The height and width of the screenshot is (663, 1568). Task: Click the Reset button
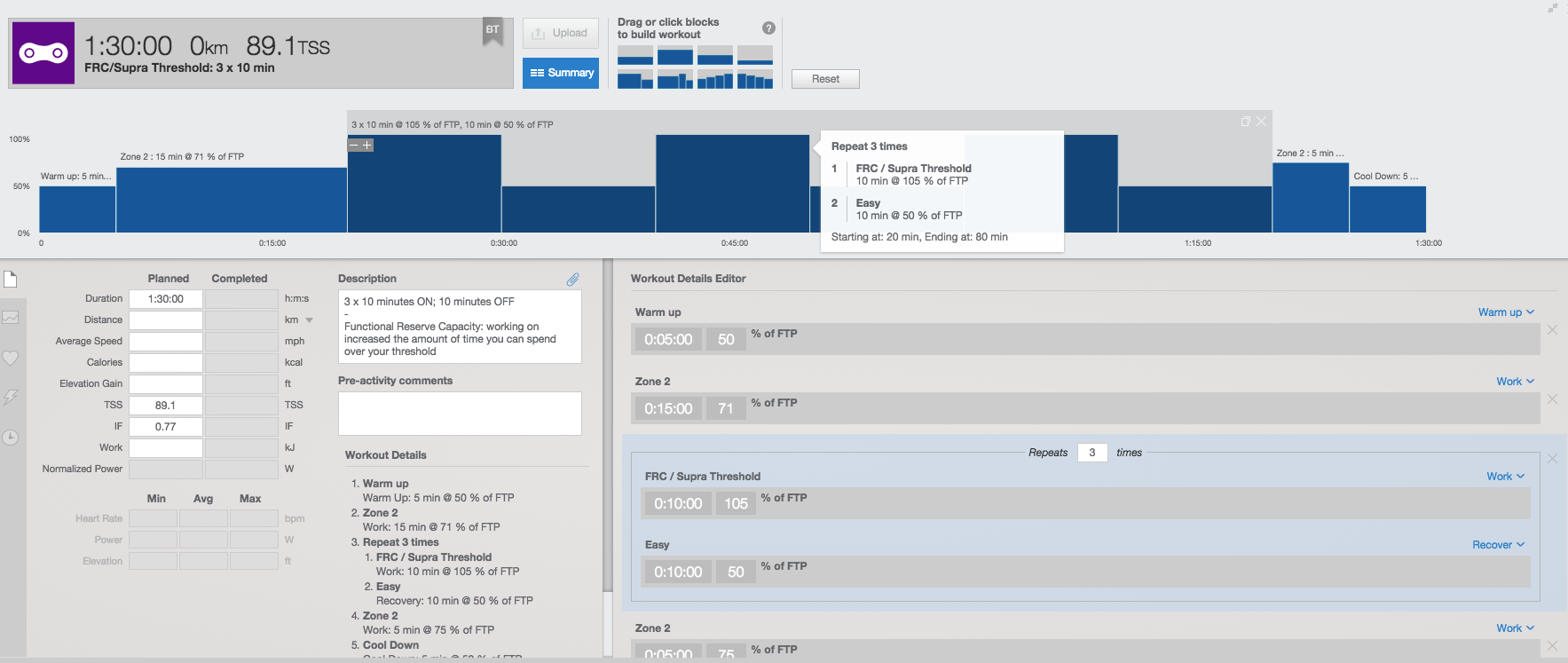coord(825,79)
